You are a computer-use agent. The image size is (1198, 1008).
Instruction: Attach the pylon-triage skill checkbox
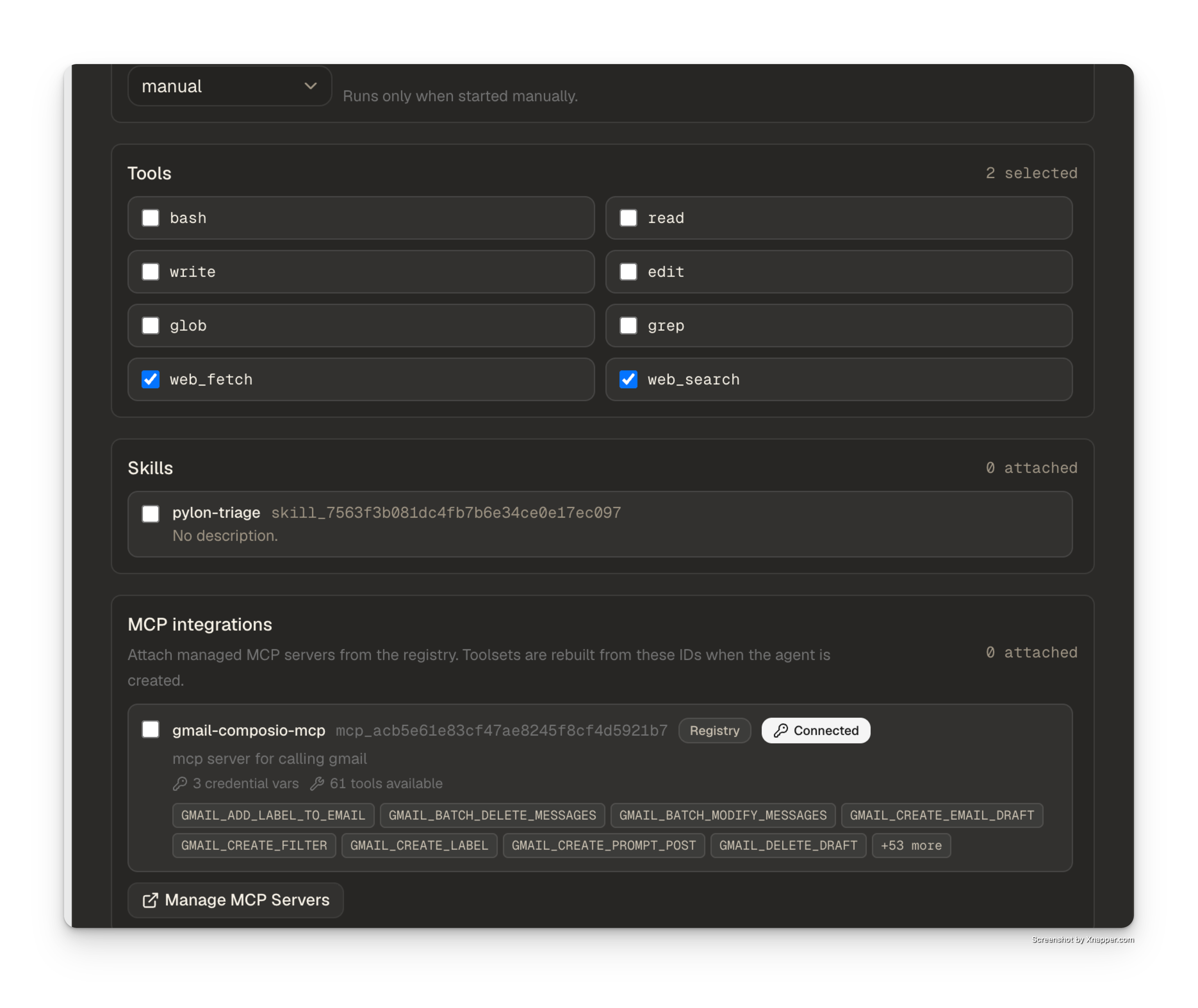click(150, 513)
